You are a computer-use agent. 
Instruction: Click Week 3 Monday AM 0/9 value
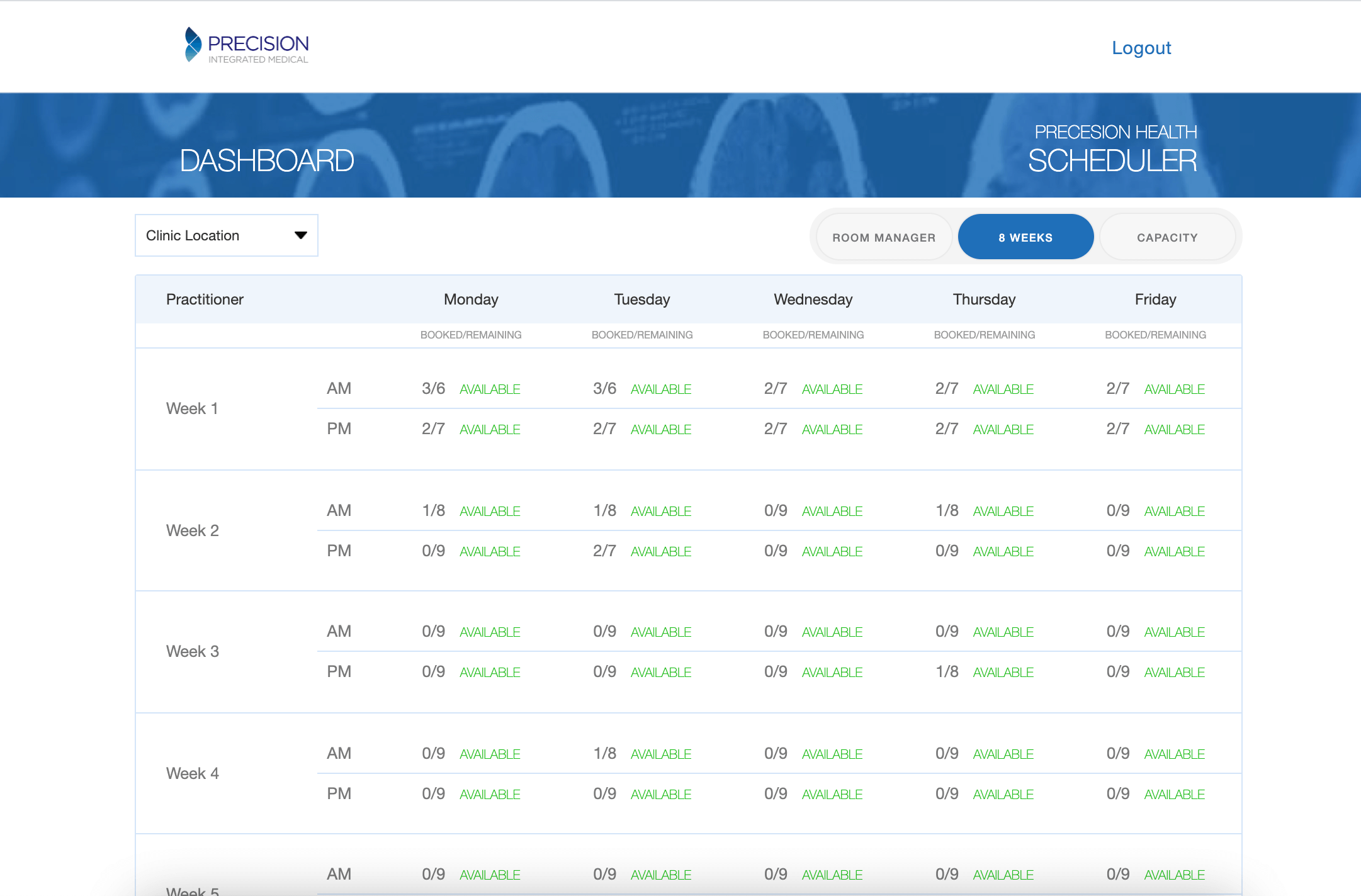pos(434,631)
